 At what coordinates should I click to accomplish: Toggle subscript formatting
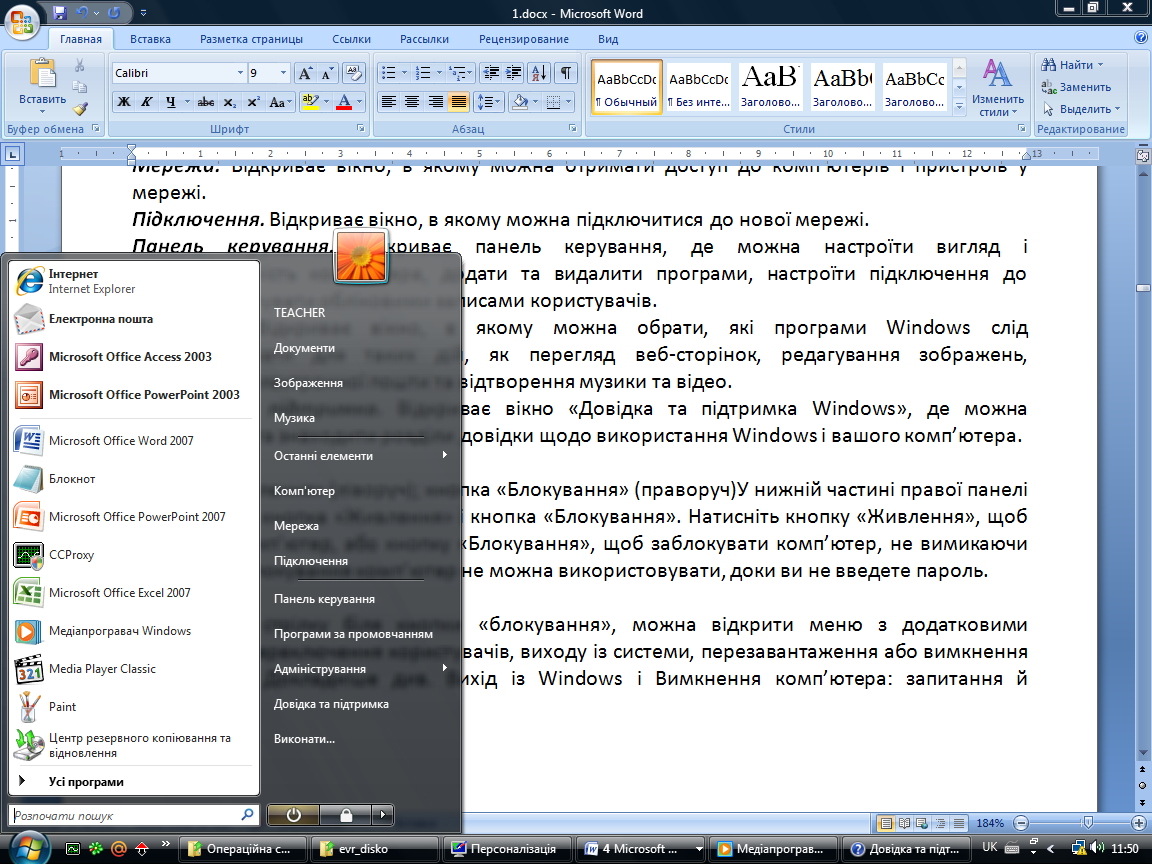[230, 102]
